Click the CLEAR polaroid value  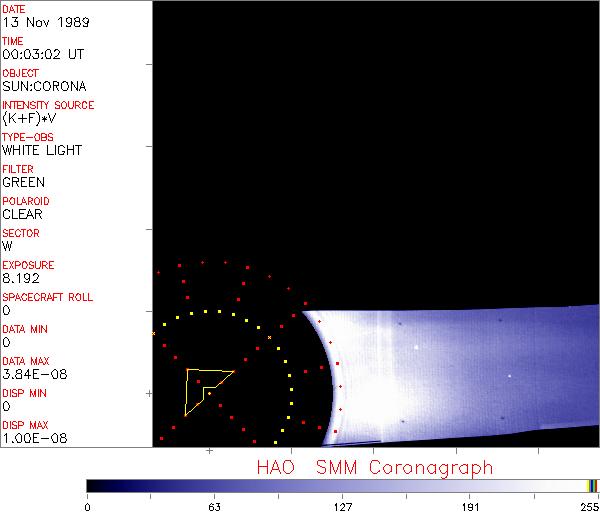tap(22, 214)
